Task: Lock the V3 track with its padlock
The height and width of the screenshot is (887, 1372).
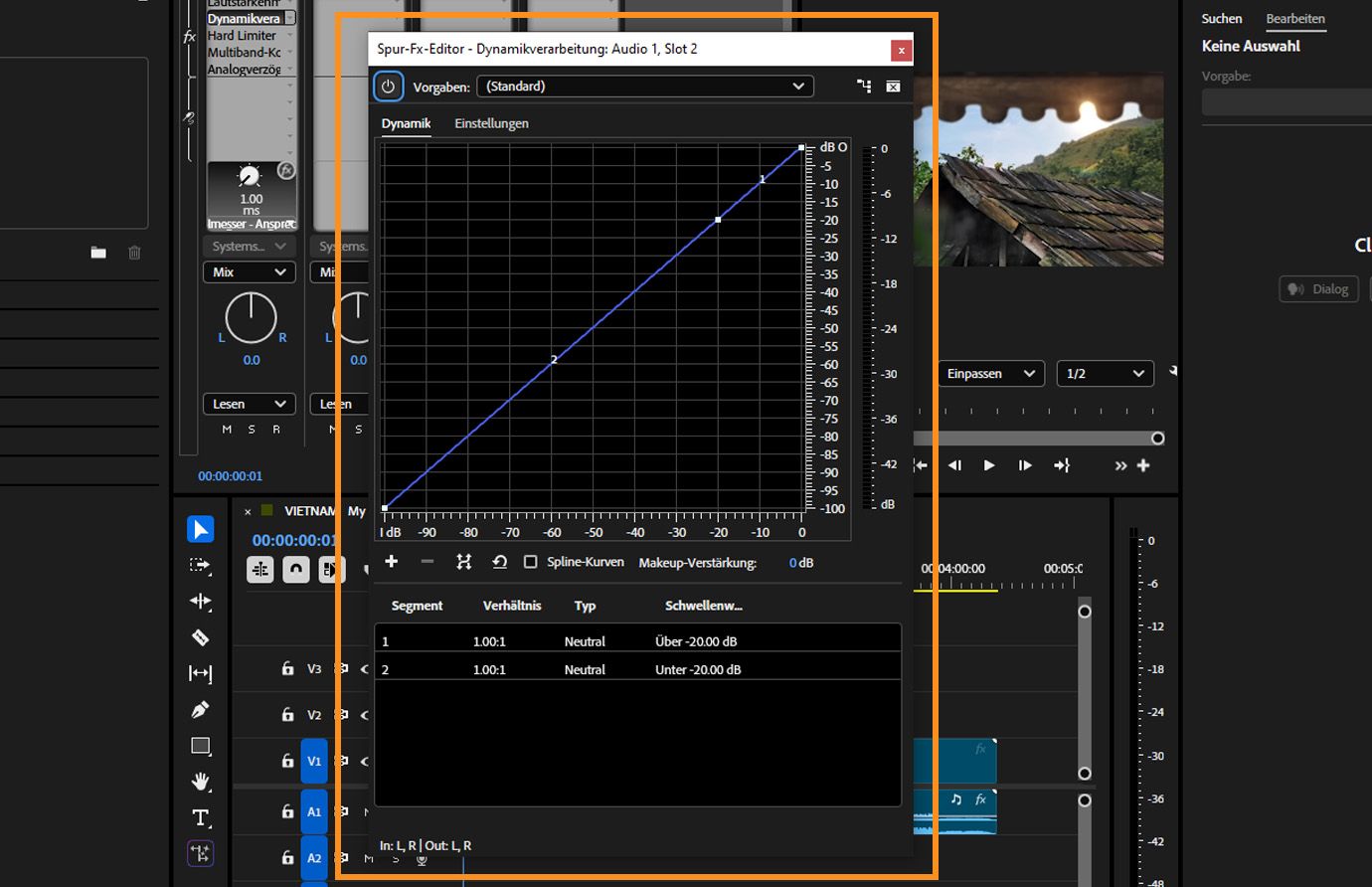Action: coord(287,669)
